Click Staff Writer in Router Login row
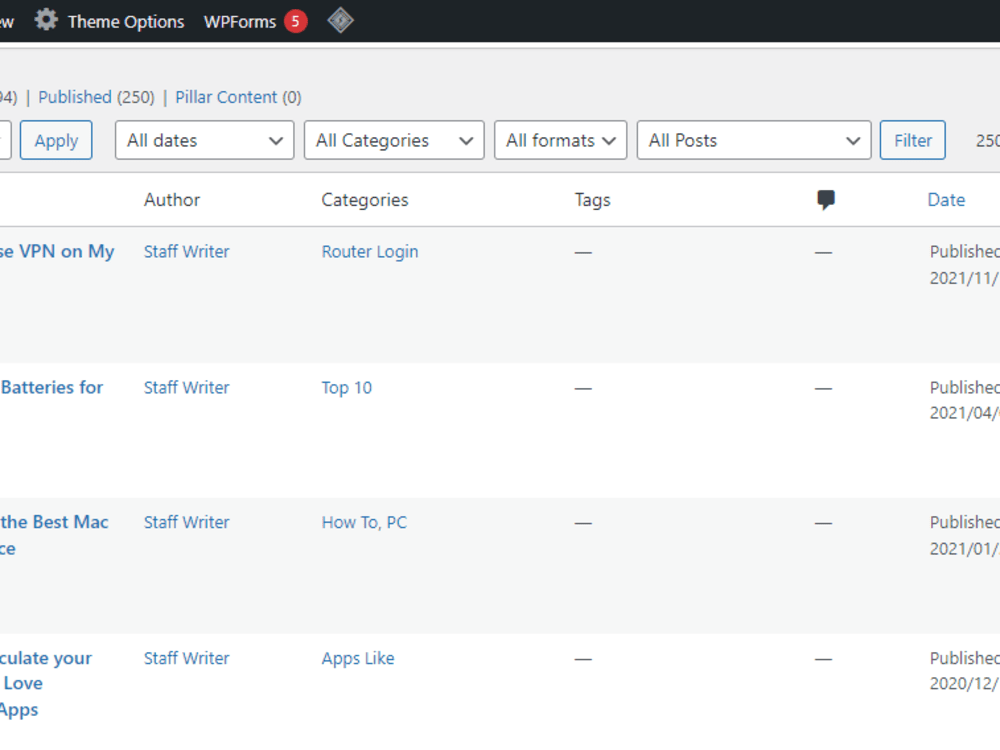 click(x=186, y=251)
